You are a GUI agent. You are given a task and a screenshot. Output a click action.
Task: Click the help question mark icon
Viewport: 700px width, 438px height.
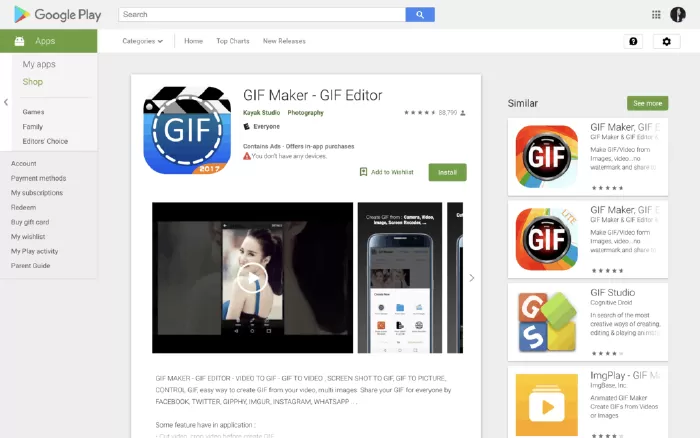point(633,42)
